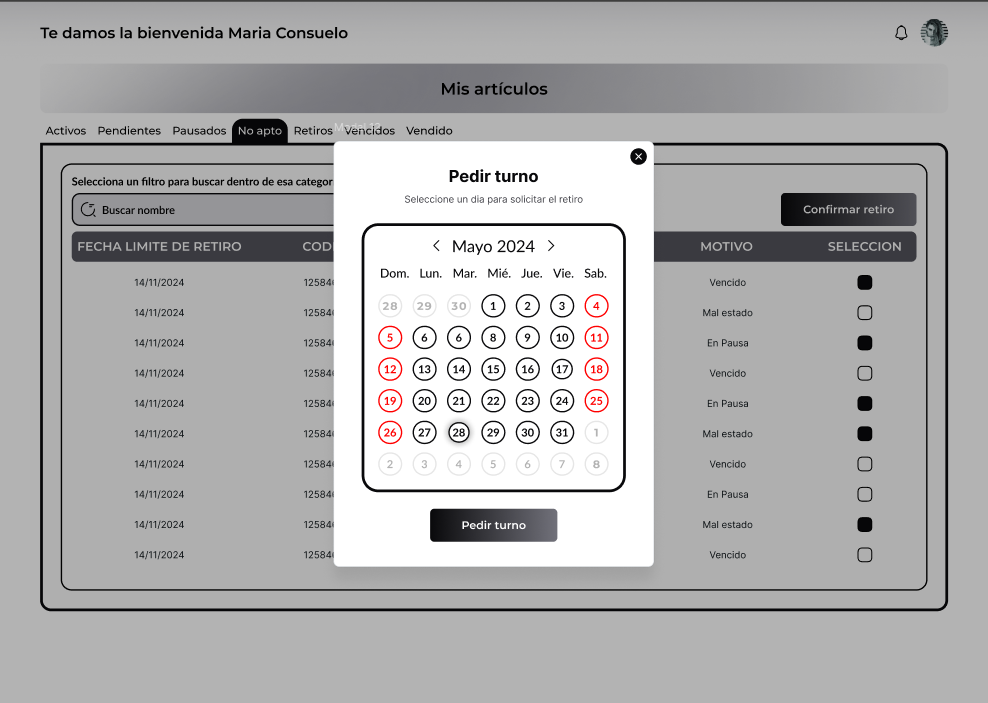Select day 31 in the calendar
This screenshot has width=988, height=703.
(x=562, y=433)
